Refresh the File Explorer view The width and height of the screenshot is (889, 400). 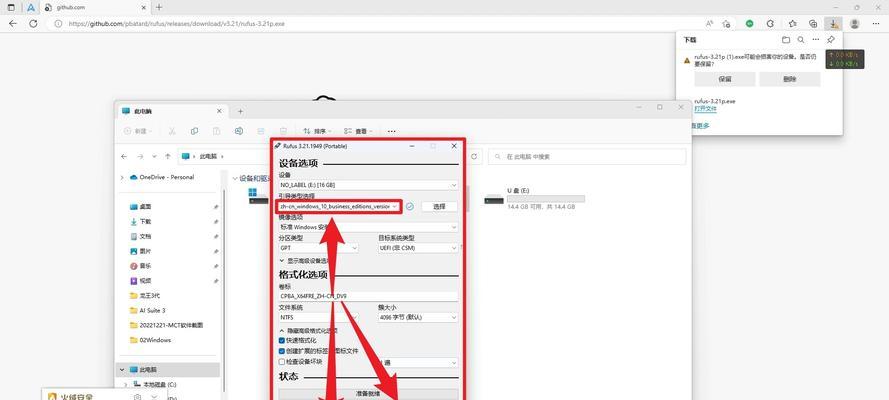click(x=473, y=156)
